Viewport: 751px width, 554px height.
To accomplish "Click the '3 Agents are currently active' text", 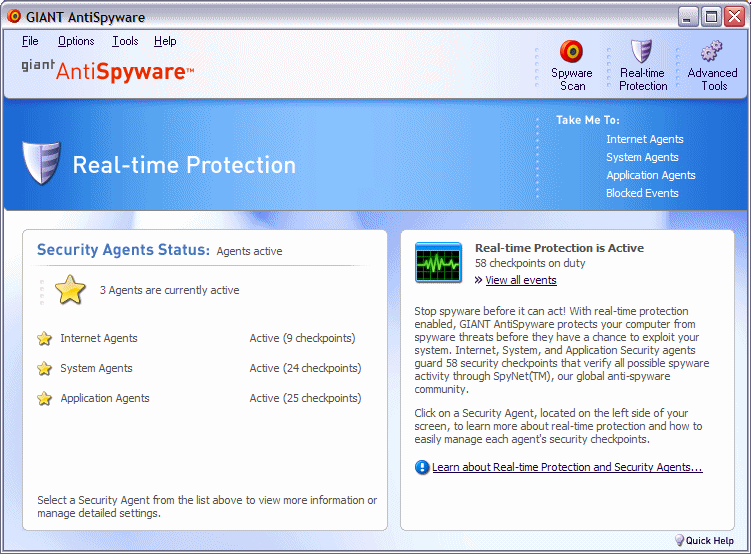I will [170, 290].
